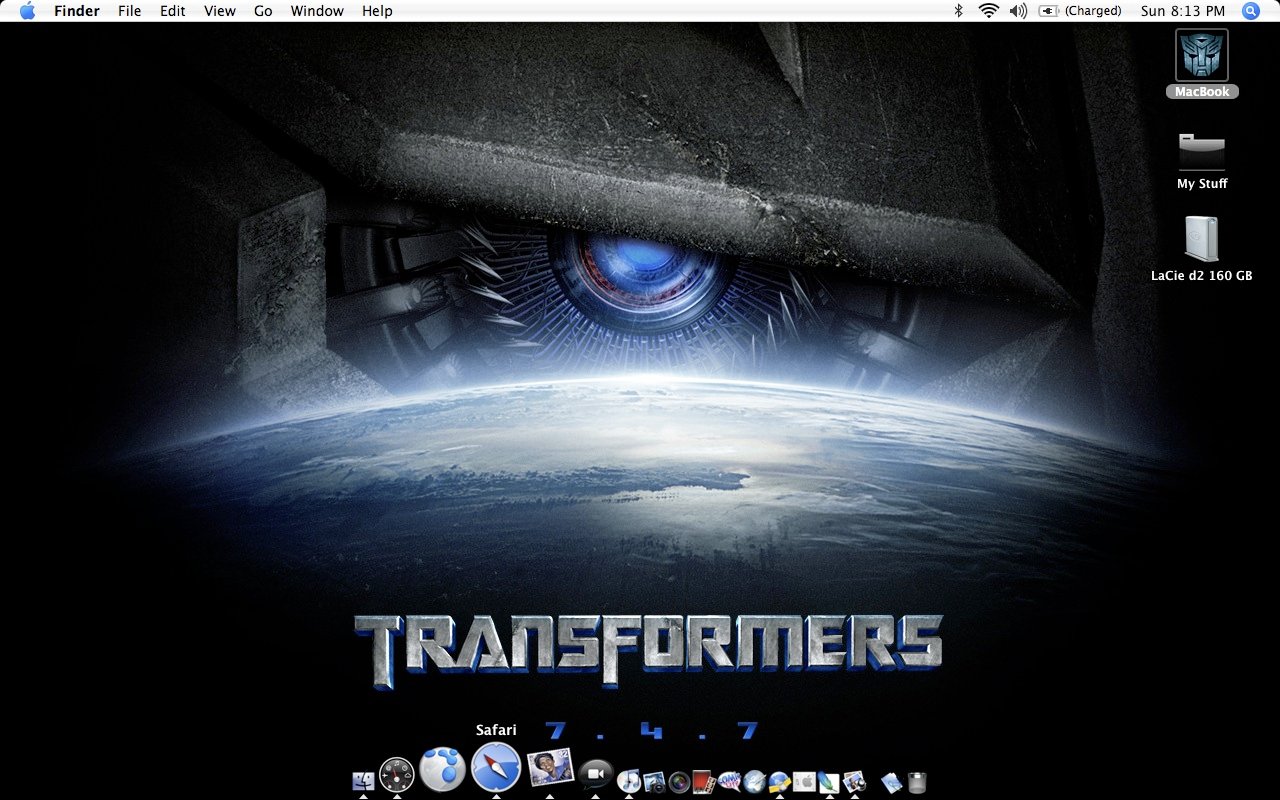Screen dimensions: 1280x800
Task: Show the battery Charged status menu
Action: pos(1082,11)
